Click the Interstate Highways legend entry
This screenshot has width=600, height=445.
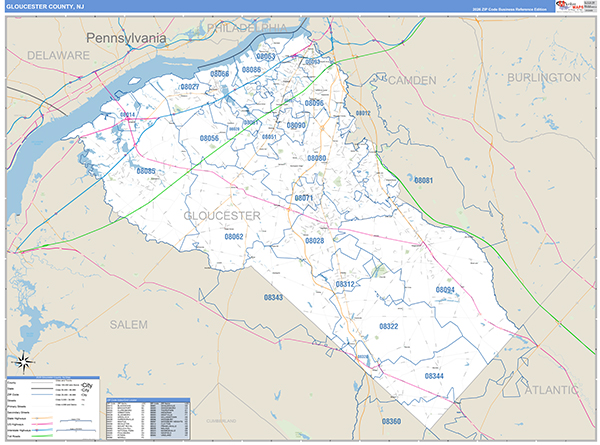(19, 430)
